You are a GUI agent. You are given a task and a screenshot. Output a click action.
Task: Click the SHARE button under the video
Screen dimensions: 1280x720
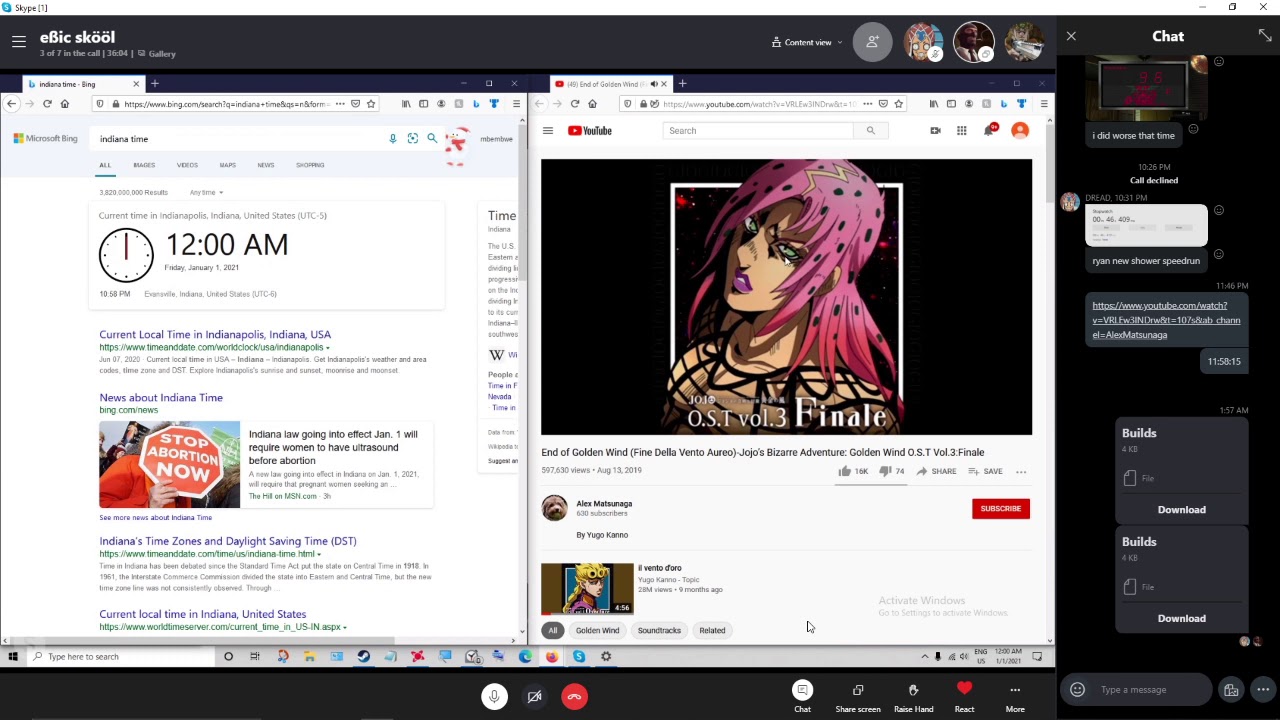(936, 471)
